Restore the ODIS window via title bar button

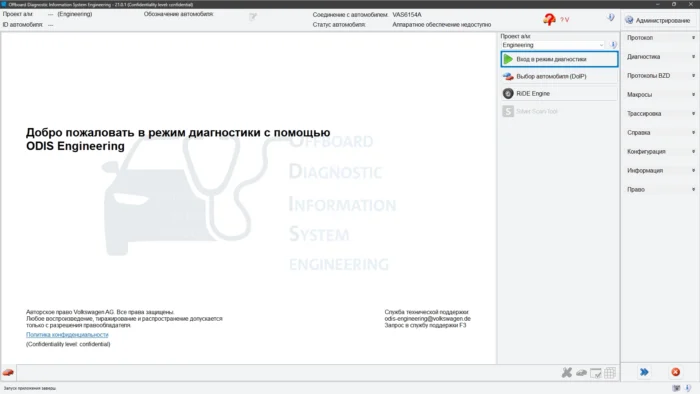(674, 4)
